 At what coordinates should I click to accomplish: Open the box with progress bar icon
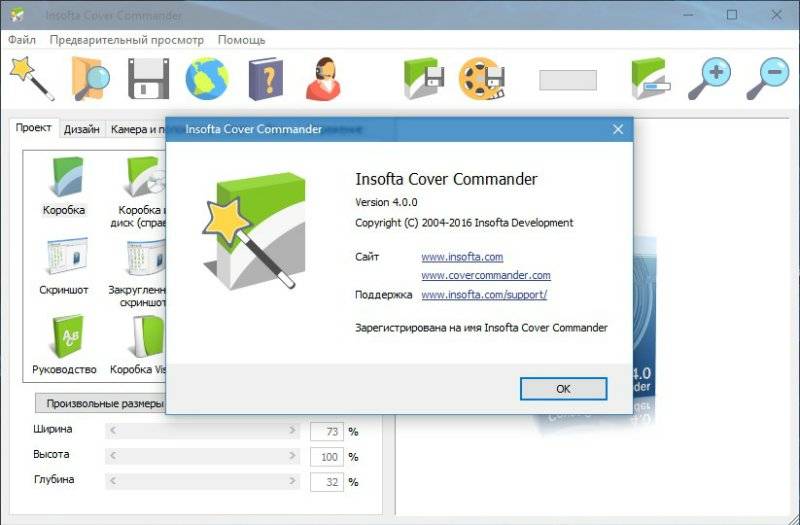click(650, 79)
